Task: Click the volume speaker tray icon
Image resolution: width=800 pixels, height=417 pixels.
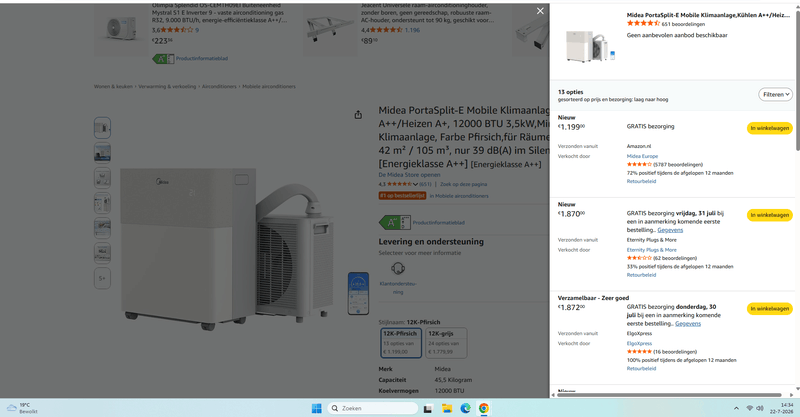Action: (x=760, y=408)
